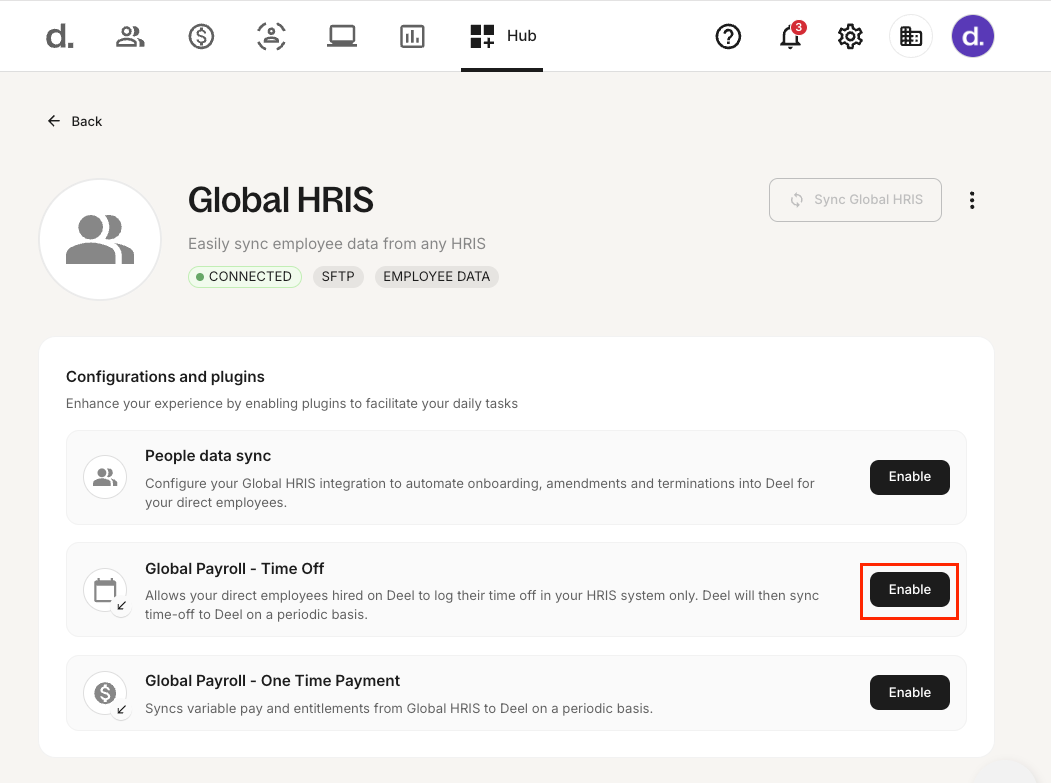Screen dimensions: 1051x783
Task: Click 'Easily sync employee data from any HRIS'
Action: tap(336, 244)
